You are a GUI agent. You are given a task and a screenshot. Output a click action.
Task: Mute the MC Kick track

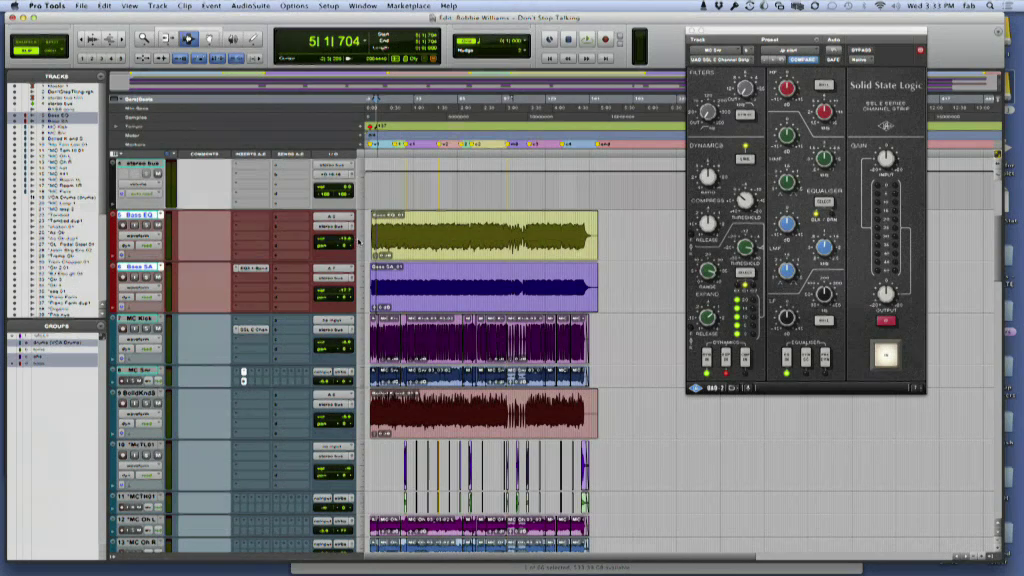[158, 328]
